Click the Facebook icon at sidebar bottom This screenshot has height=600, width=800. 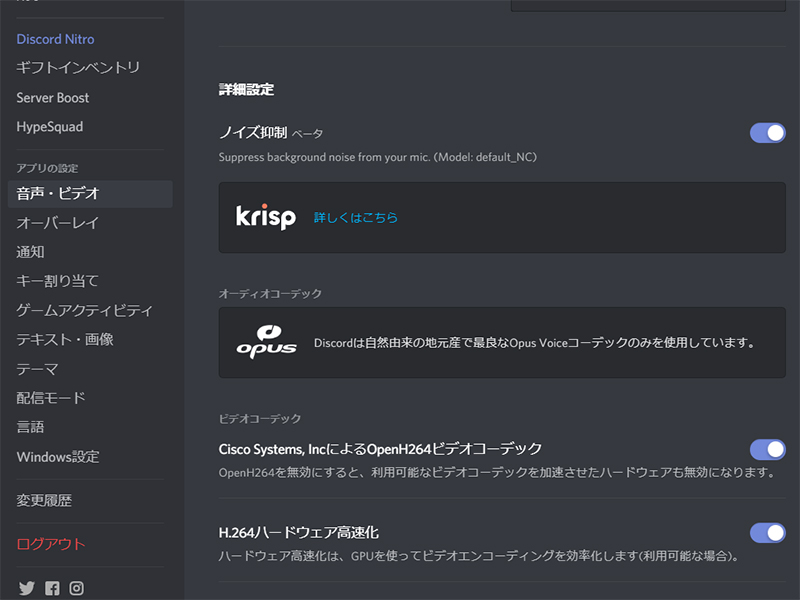[52, 588]
